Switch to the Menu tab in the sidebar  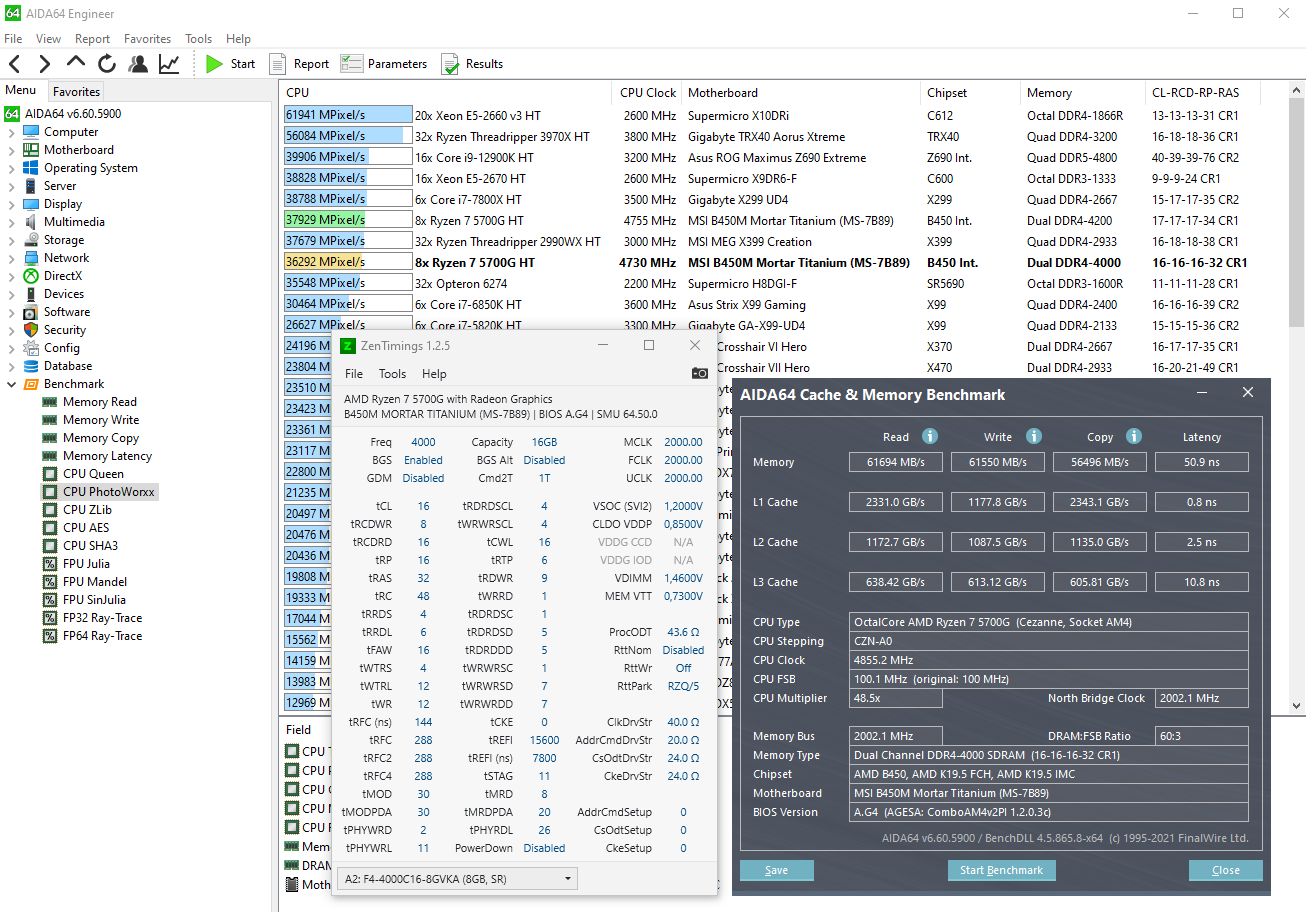pos(21,90)
